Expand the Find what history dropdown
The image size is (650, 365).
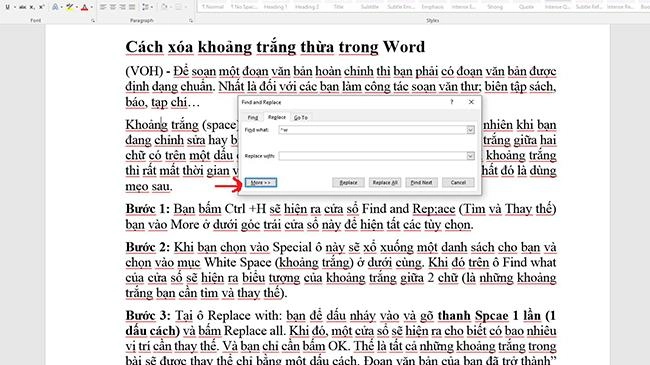(x=470, y=130)
